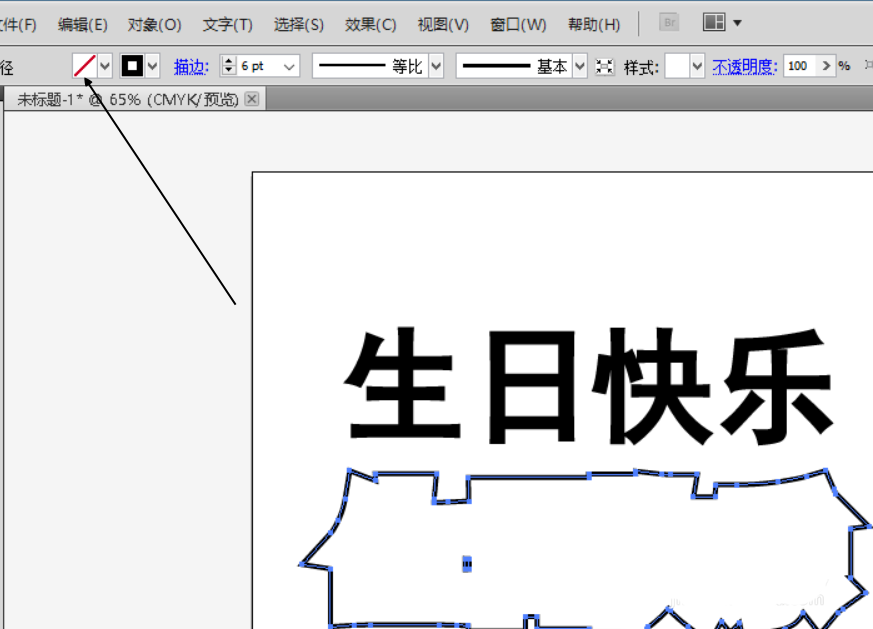The image size is (873, 629).
Task: Click the 生日快乐 text on the artboard
Action: pos(588,386)
